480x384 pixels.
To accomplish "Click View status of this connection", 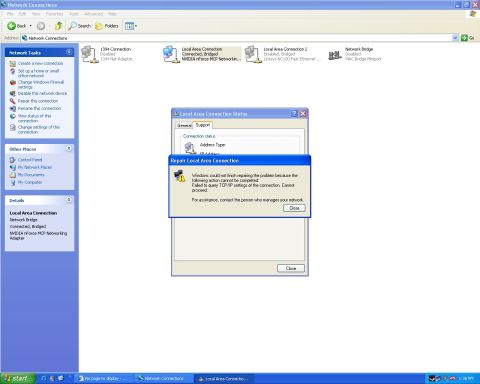I will (x=34, y=118).
